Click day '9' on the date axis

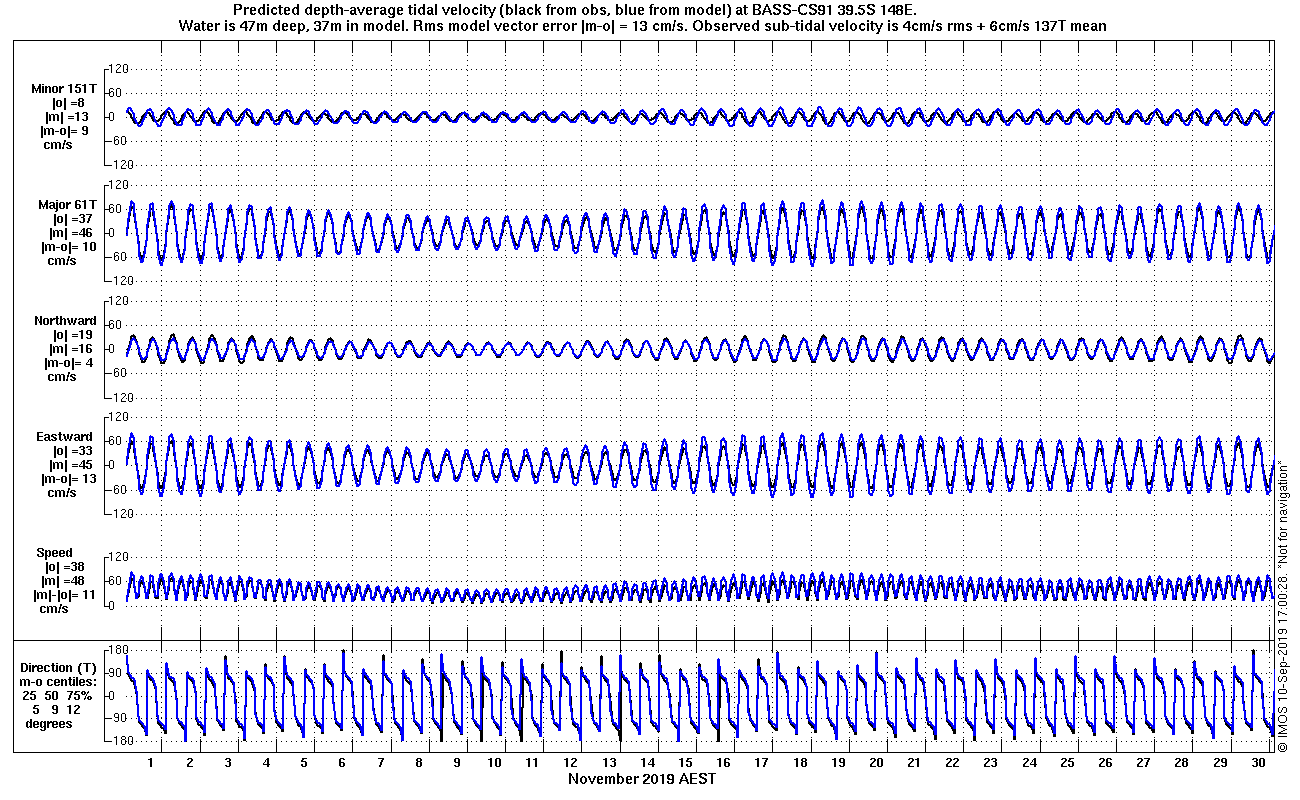457,763
